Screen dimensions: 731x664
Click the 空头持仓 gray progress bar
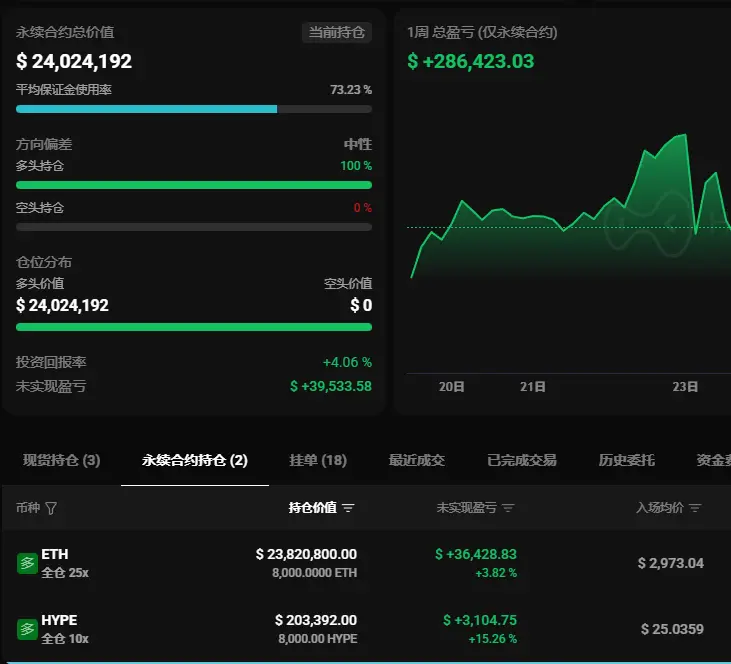point(194,227)
